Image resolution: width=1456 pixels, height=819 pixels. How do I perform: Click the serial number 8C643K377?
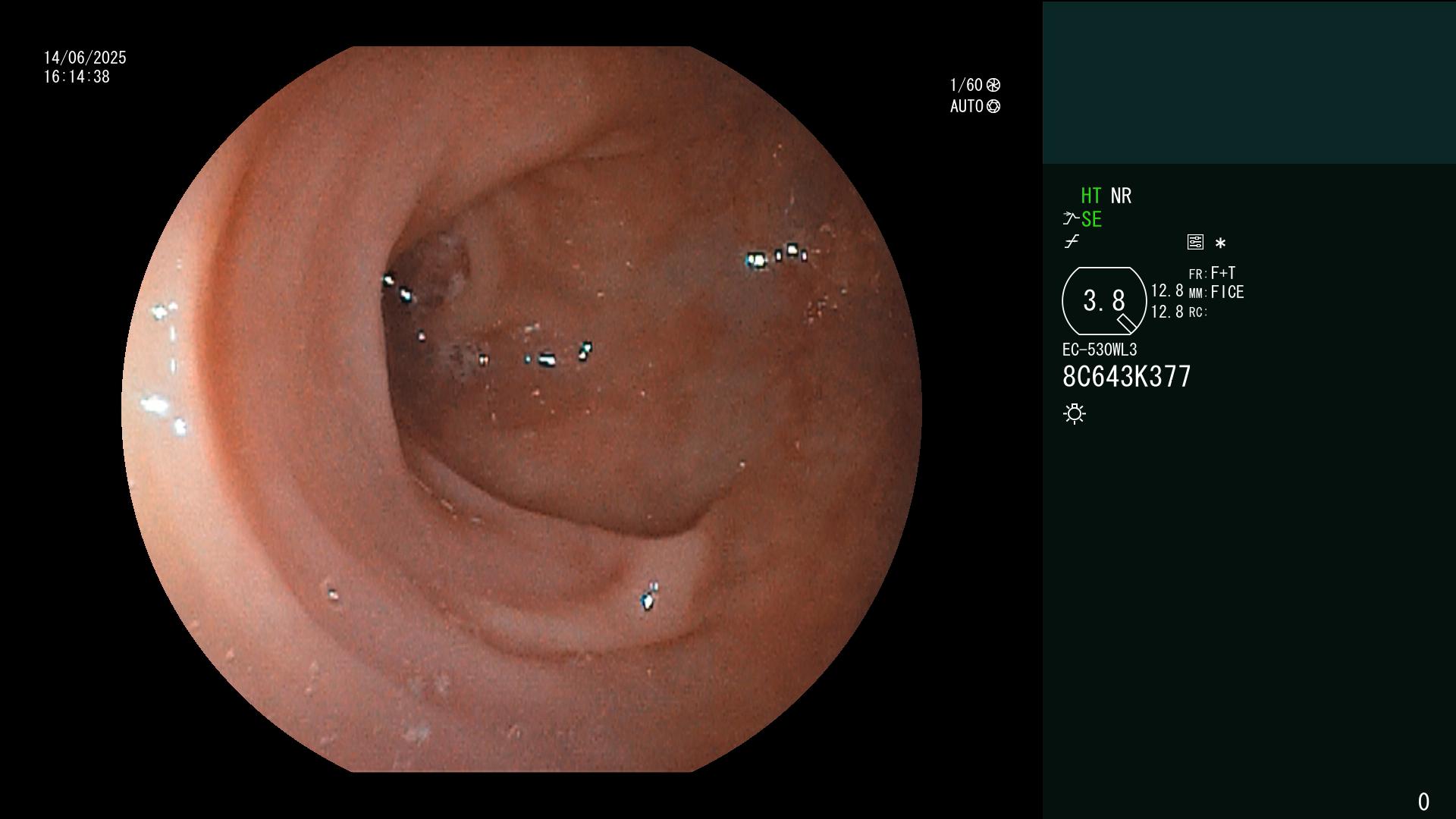click(x=1127, y=376)
